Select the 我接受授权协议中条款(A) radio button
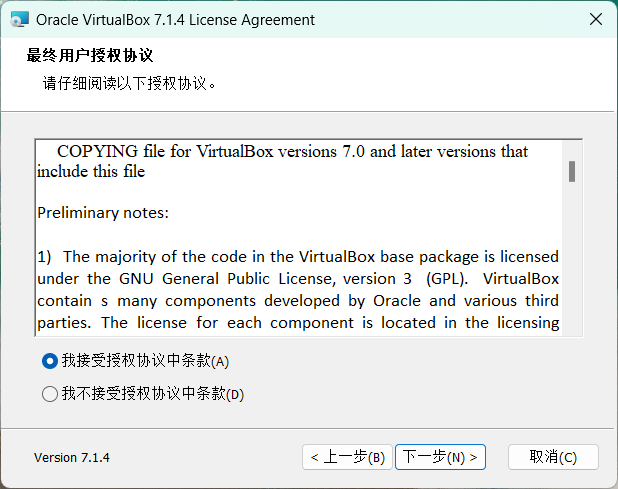This screenshot has width=618, height=489. [50, 361]
